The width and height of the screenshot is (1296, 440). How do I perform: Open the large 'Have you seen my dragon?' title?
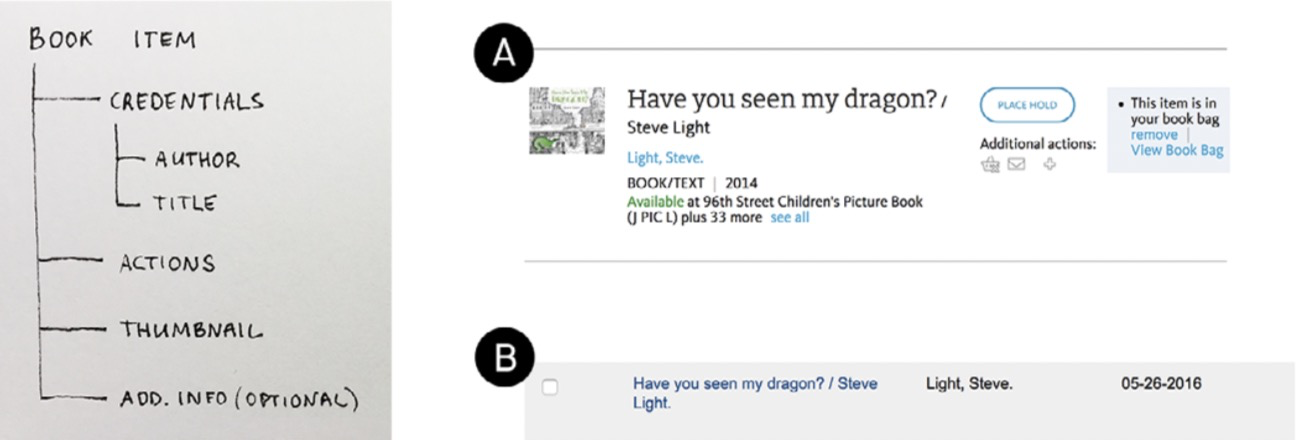tap(783, 99)
